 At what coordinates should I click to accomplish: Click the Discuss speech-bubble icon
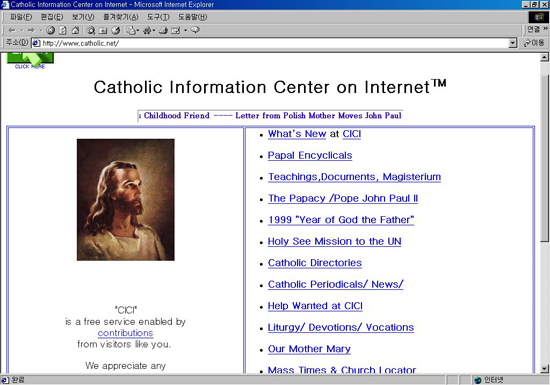pos(195,31)
